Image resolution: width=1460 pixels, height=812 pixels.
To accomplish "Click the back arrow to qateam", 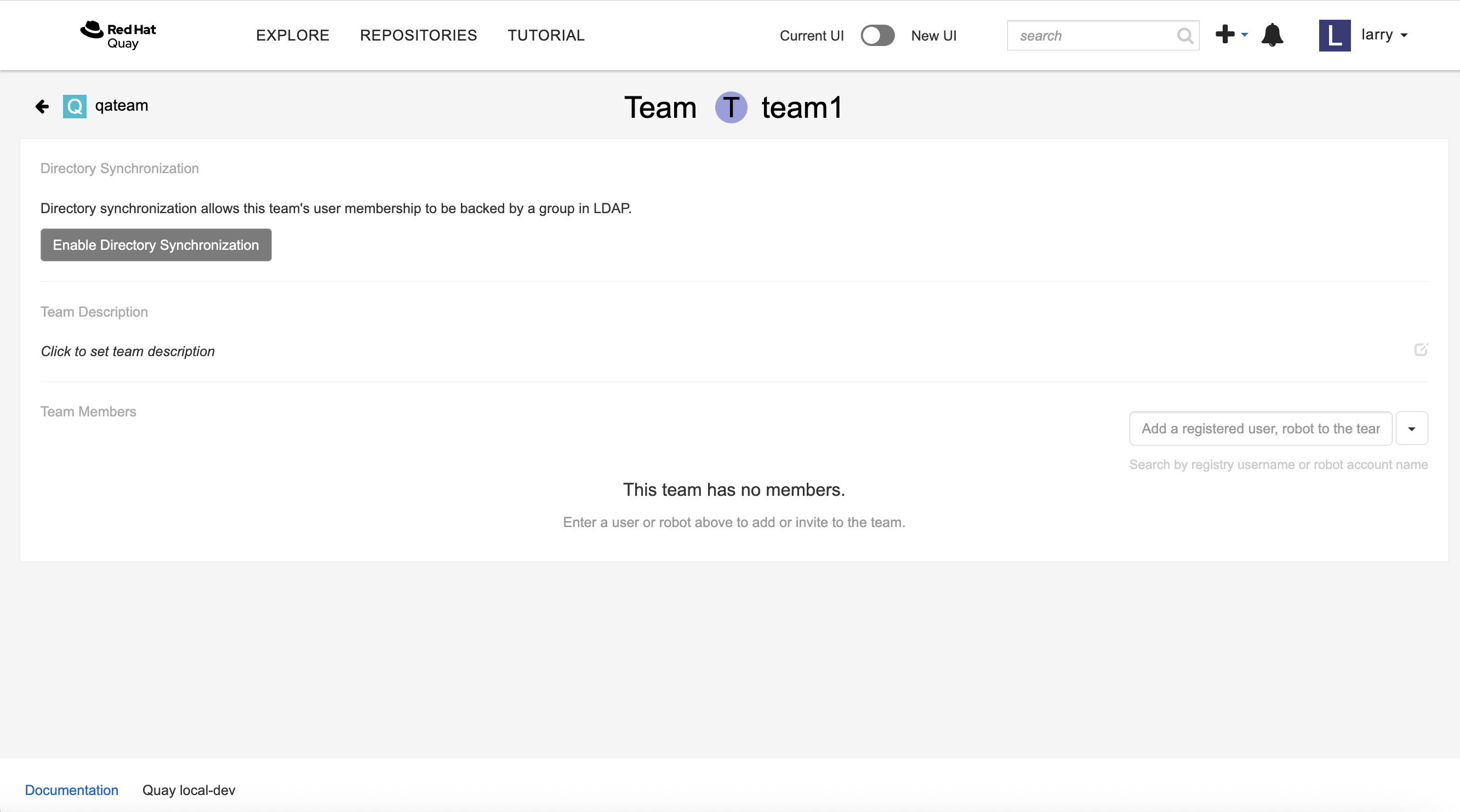I will point(42,106).
